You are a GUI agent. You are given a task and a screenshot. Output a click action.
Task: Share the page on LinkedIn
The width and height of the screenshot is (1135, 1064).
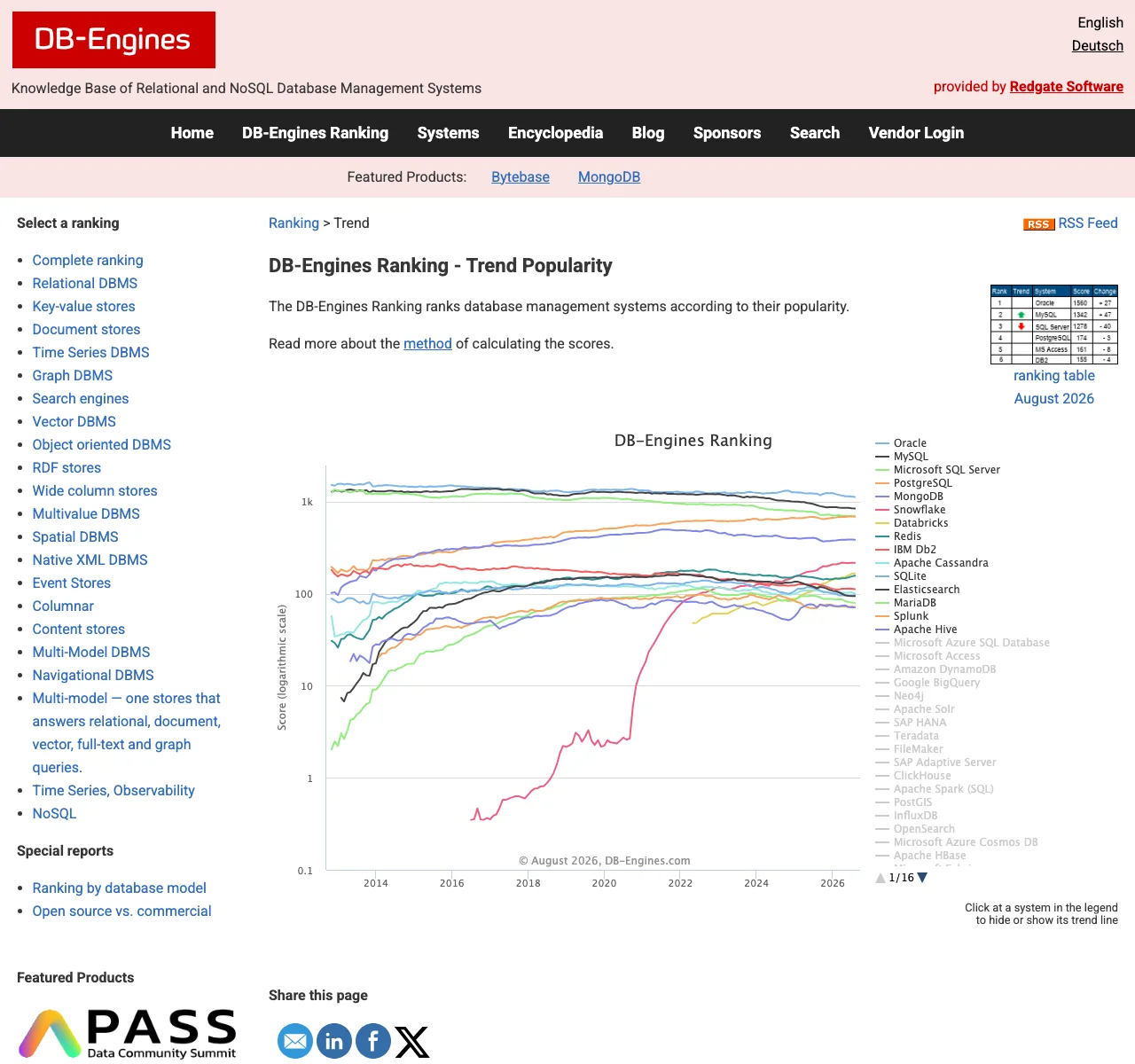click(x=334, y=1041)
